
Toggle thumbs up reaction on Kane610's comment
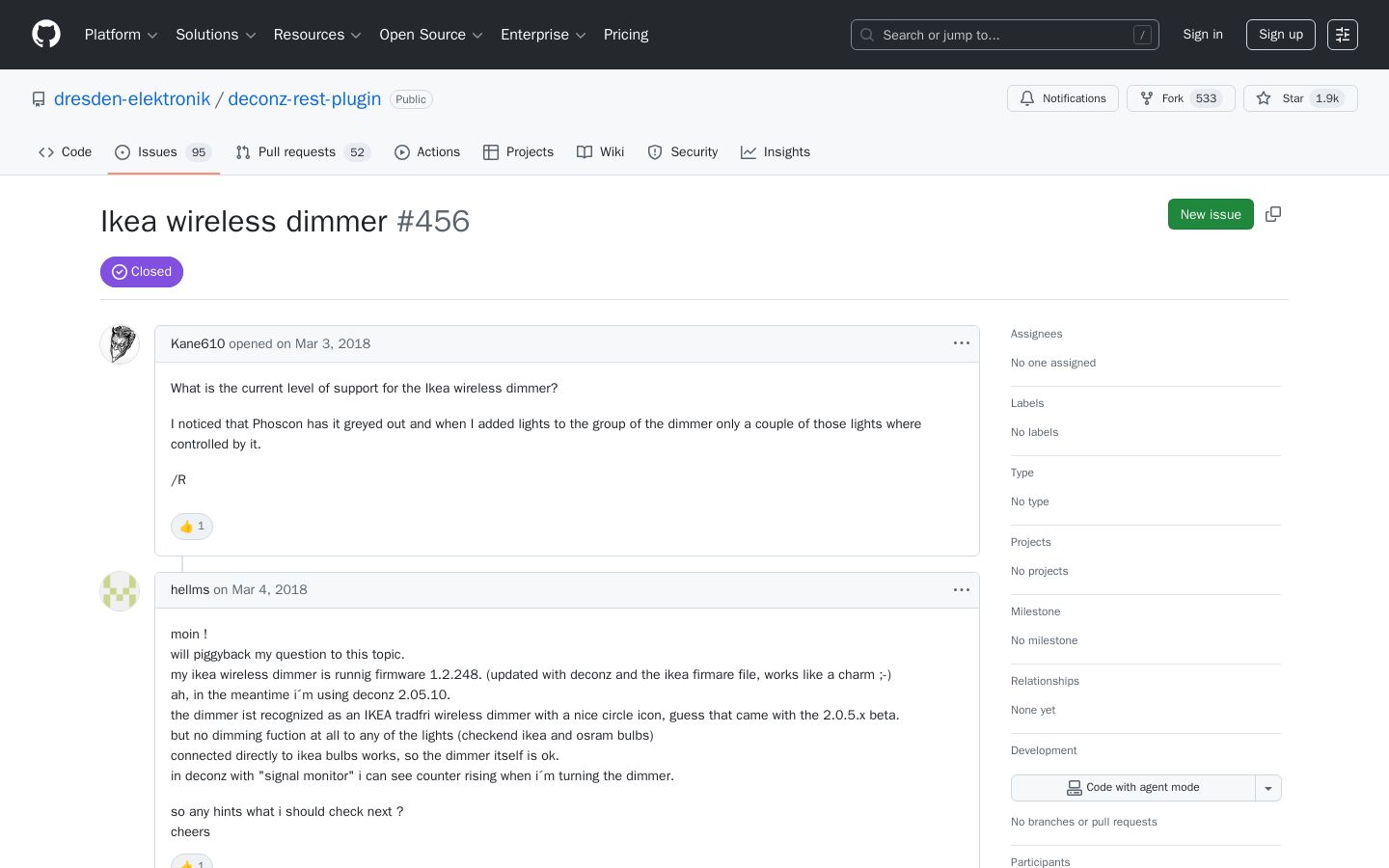[x=192, y=526]
